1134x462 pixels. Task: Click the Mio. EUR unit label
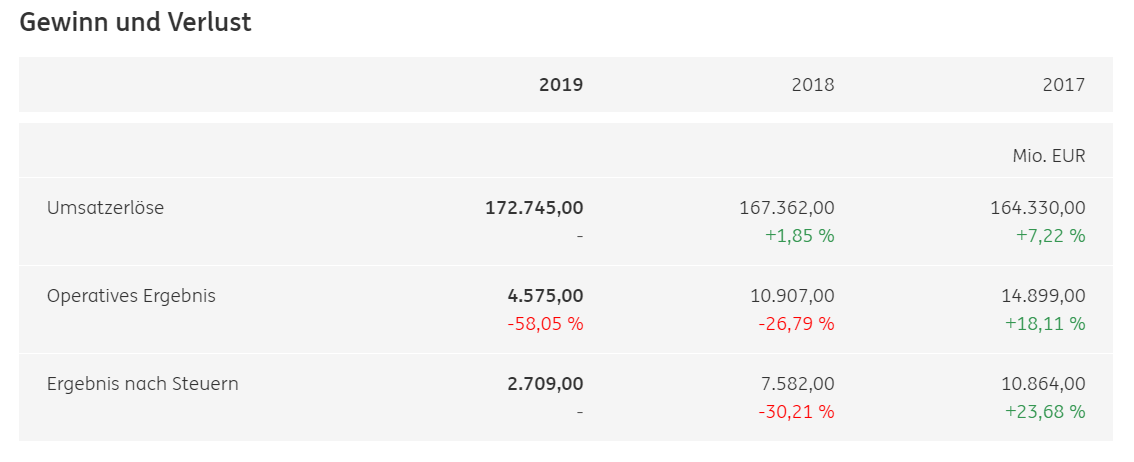pos(1049,155)
